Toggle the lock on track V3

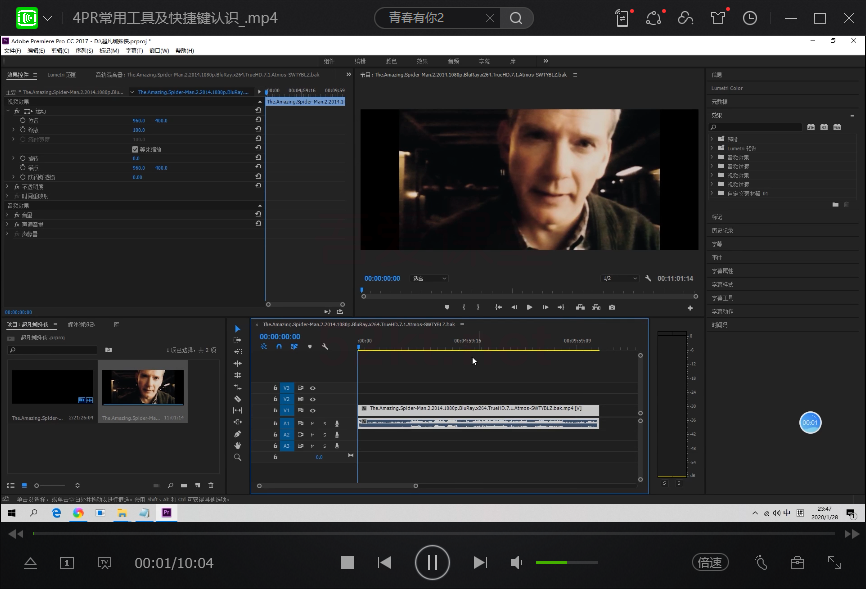tap(275, 388)
